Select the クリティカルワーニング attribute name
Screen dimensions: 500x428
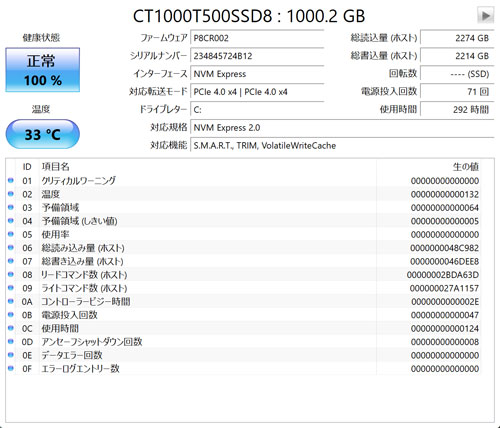click(x=79, y=181)
